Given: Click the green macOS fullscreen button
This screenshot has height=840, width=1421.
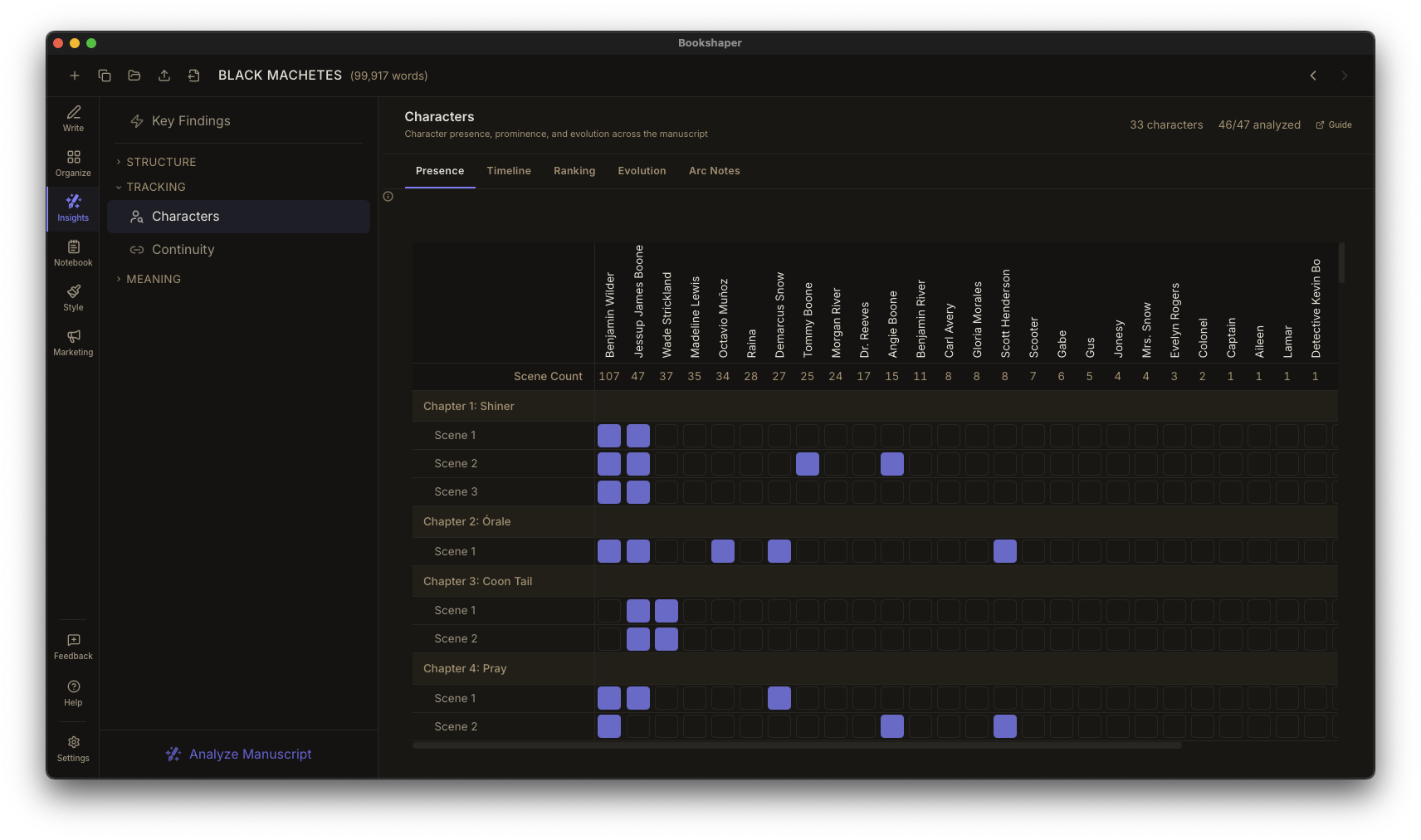Looking at the screenshot, I should 91,43.
